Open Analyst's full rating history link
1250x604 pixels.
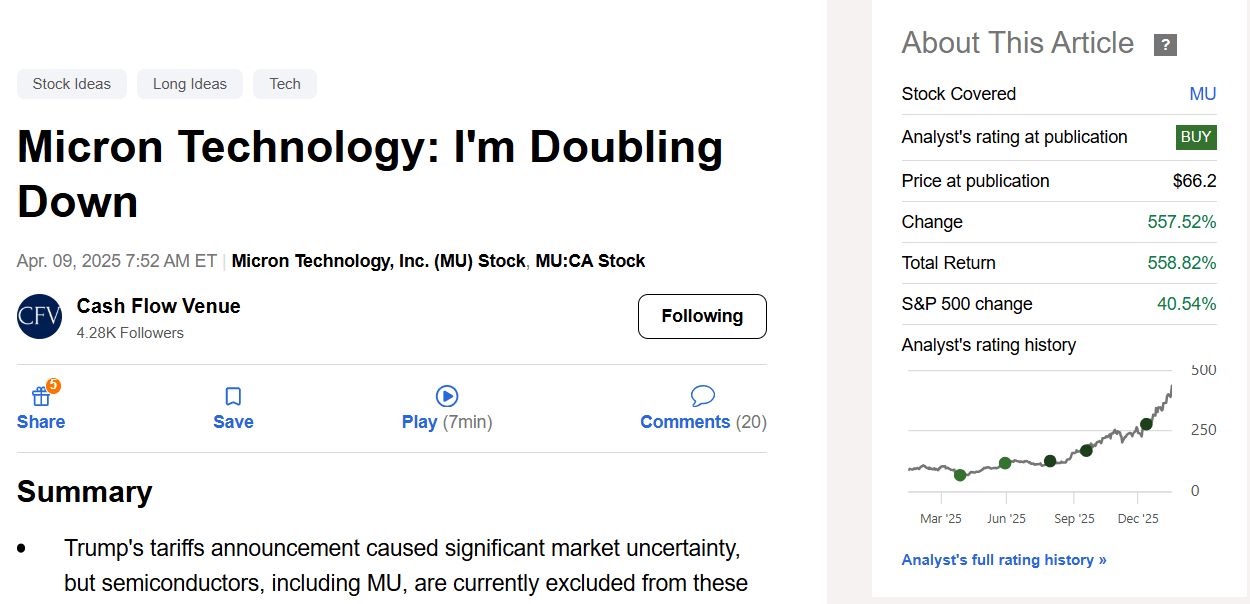coord(1004,560)
